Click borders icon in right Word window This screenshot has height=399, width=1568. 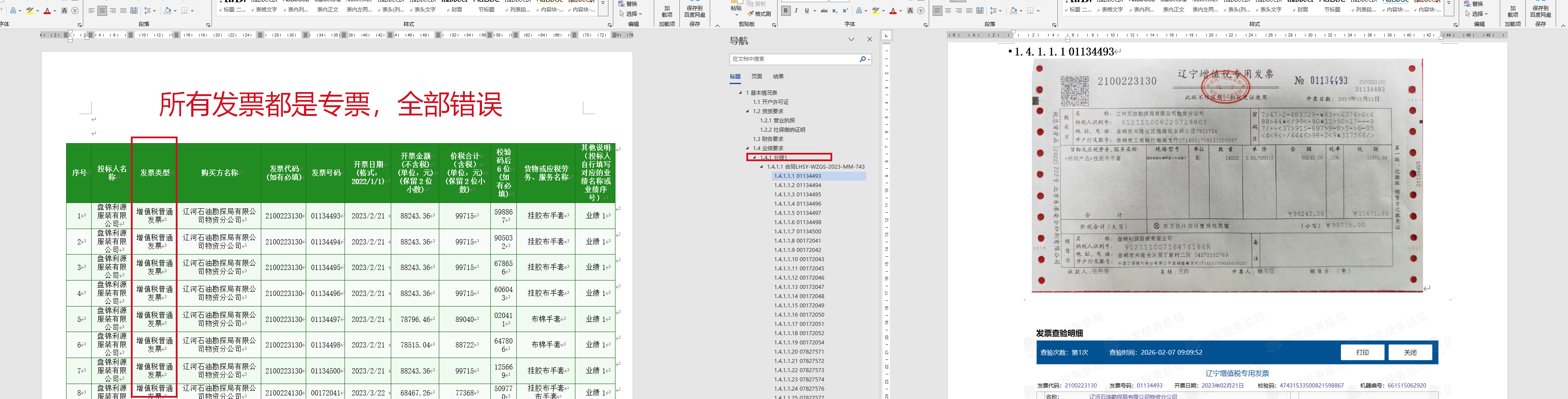click(1030, 11)
